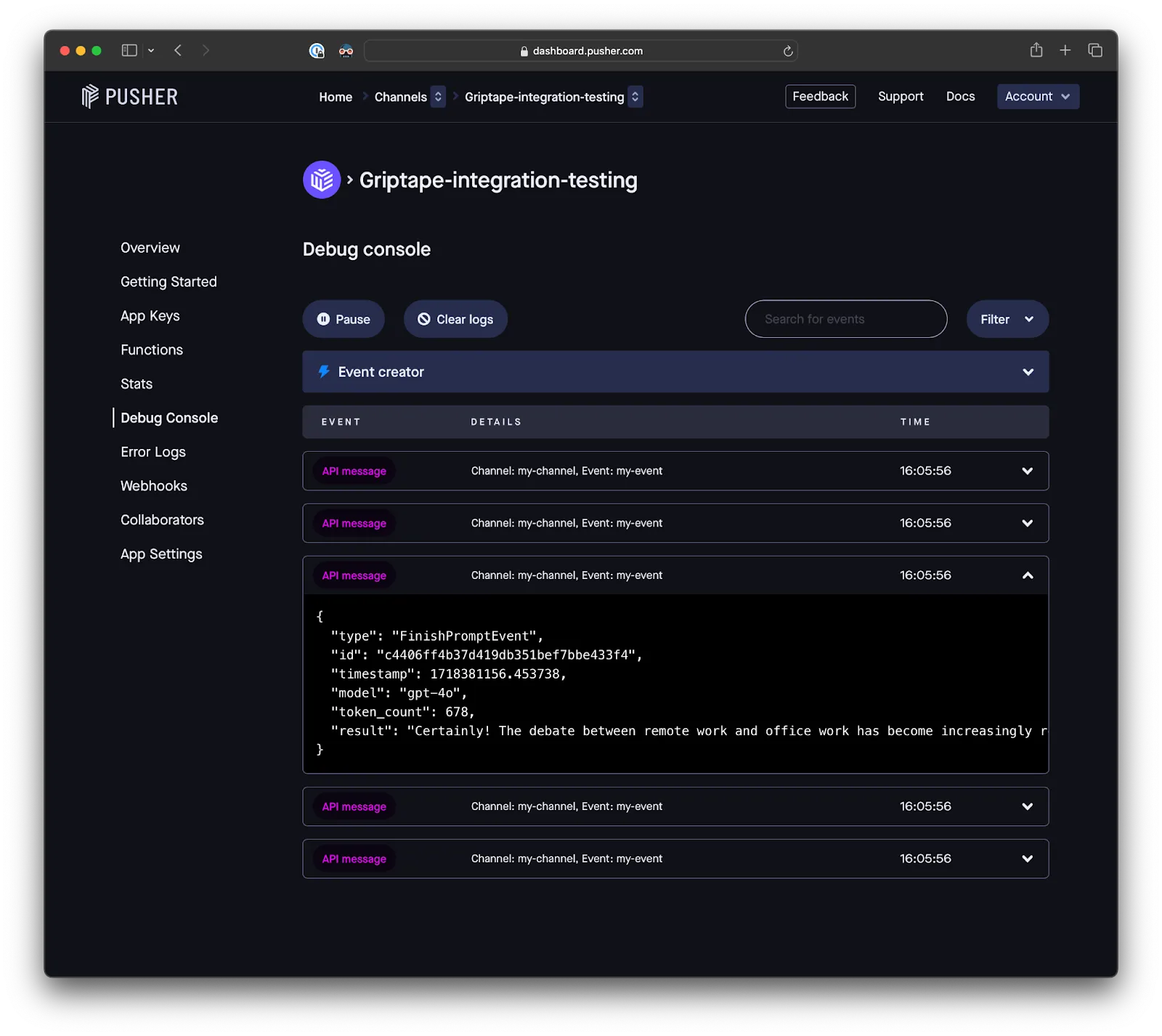Select Debug Console in the sidebar
The image size is (1162, 1036).
coord(169,418)
